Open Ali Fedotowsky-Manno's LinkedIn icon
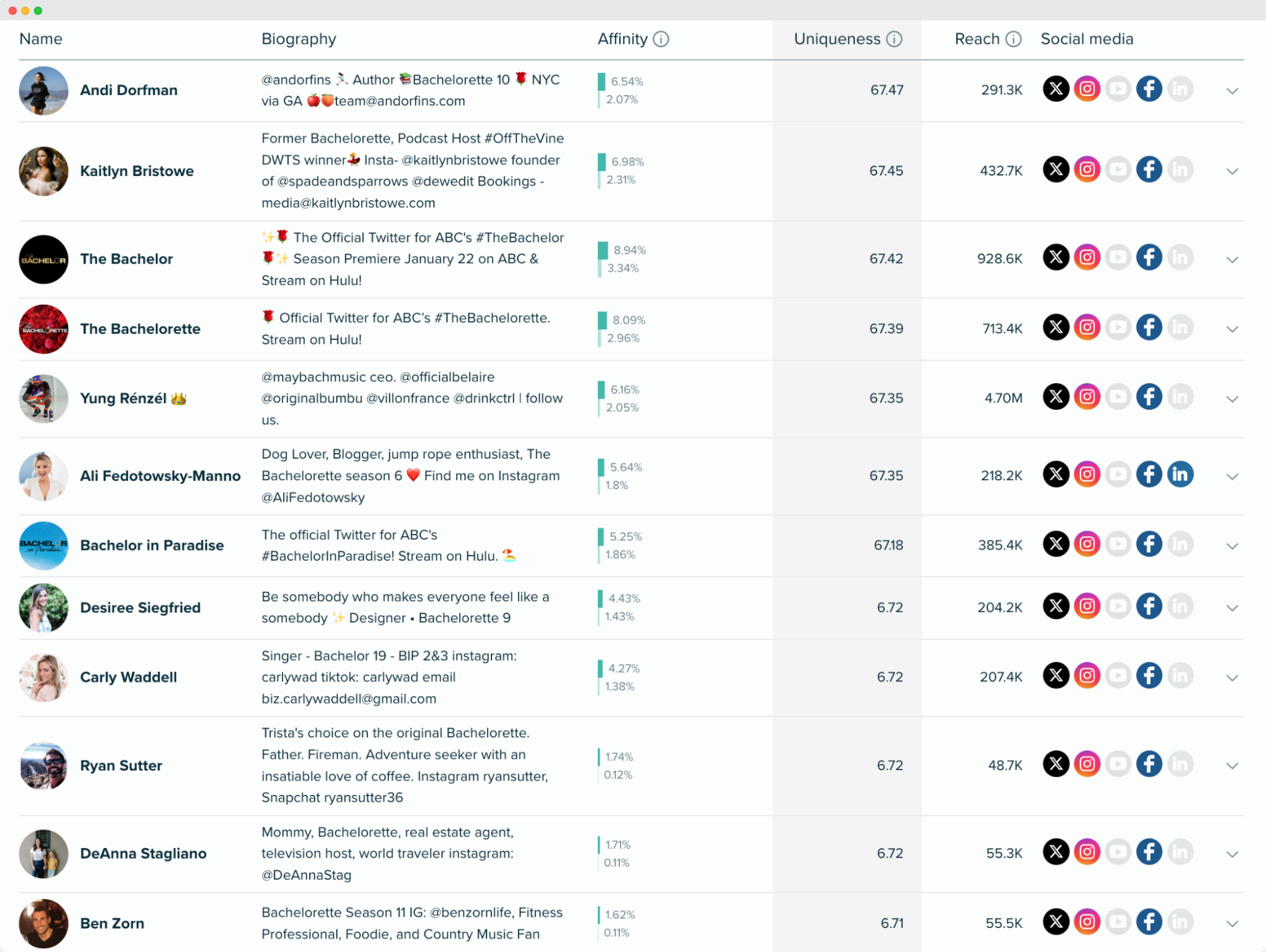Screen dimensions: 1266x952 [1180, 474]
